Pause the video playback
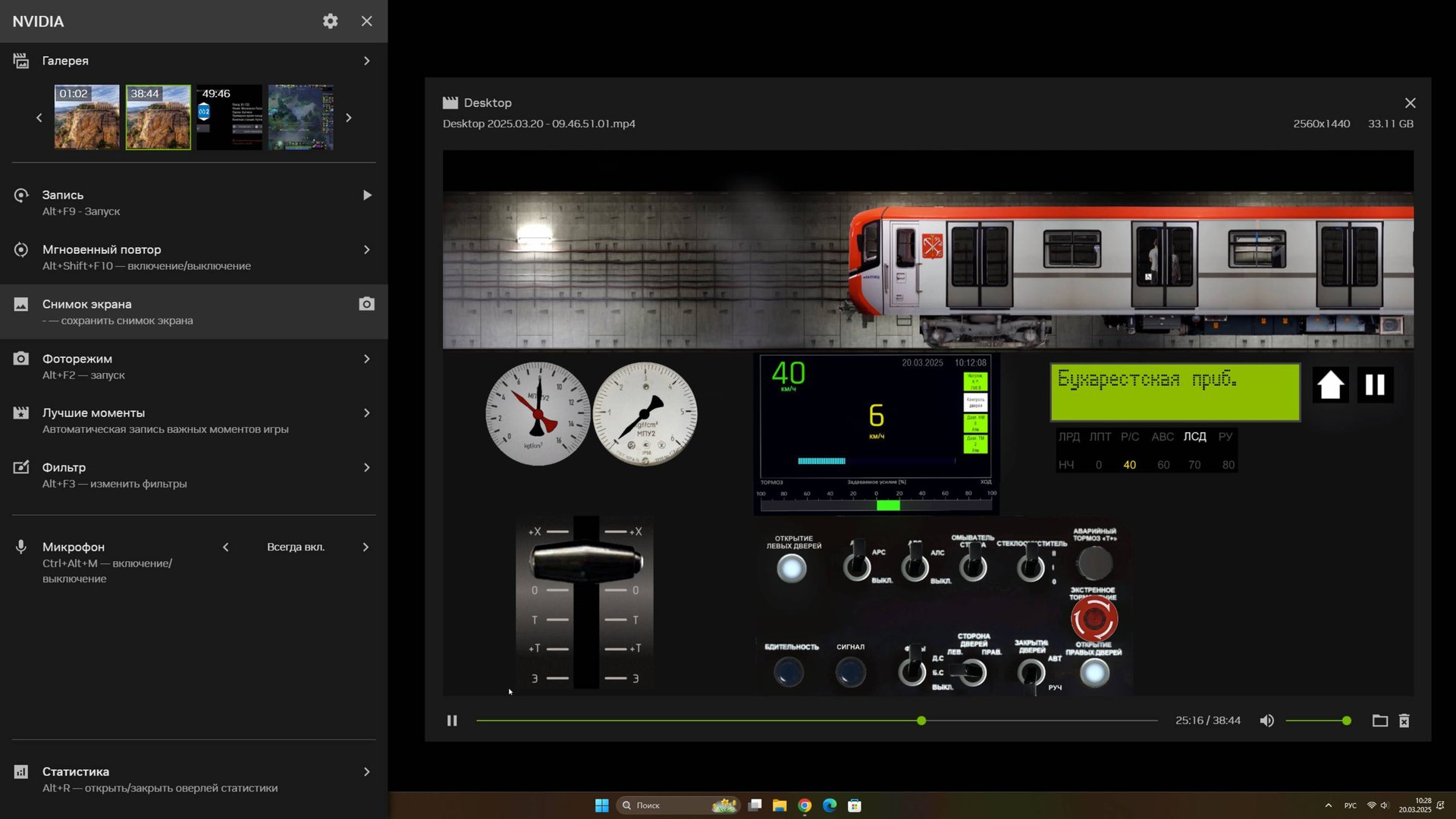 coord(452,720)
